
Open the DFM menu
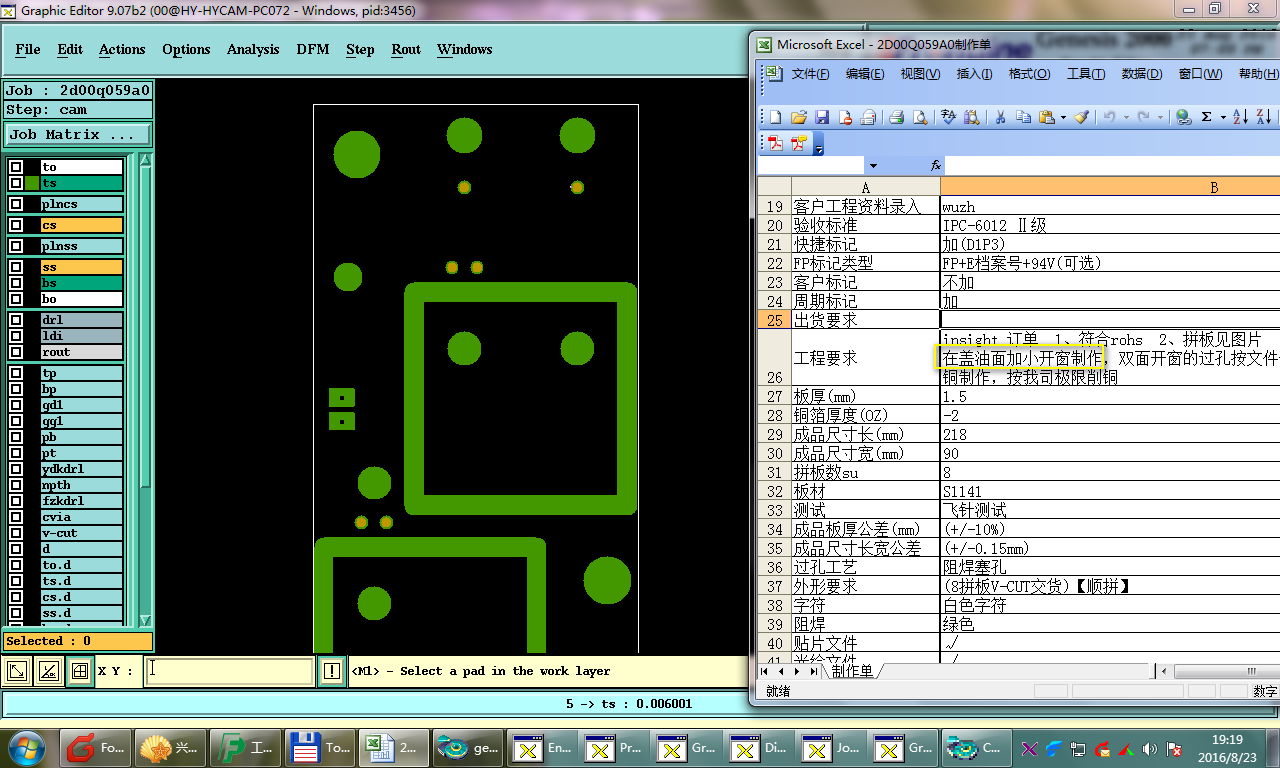click(313, 49)
